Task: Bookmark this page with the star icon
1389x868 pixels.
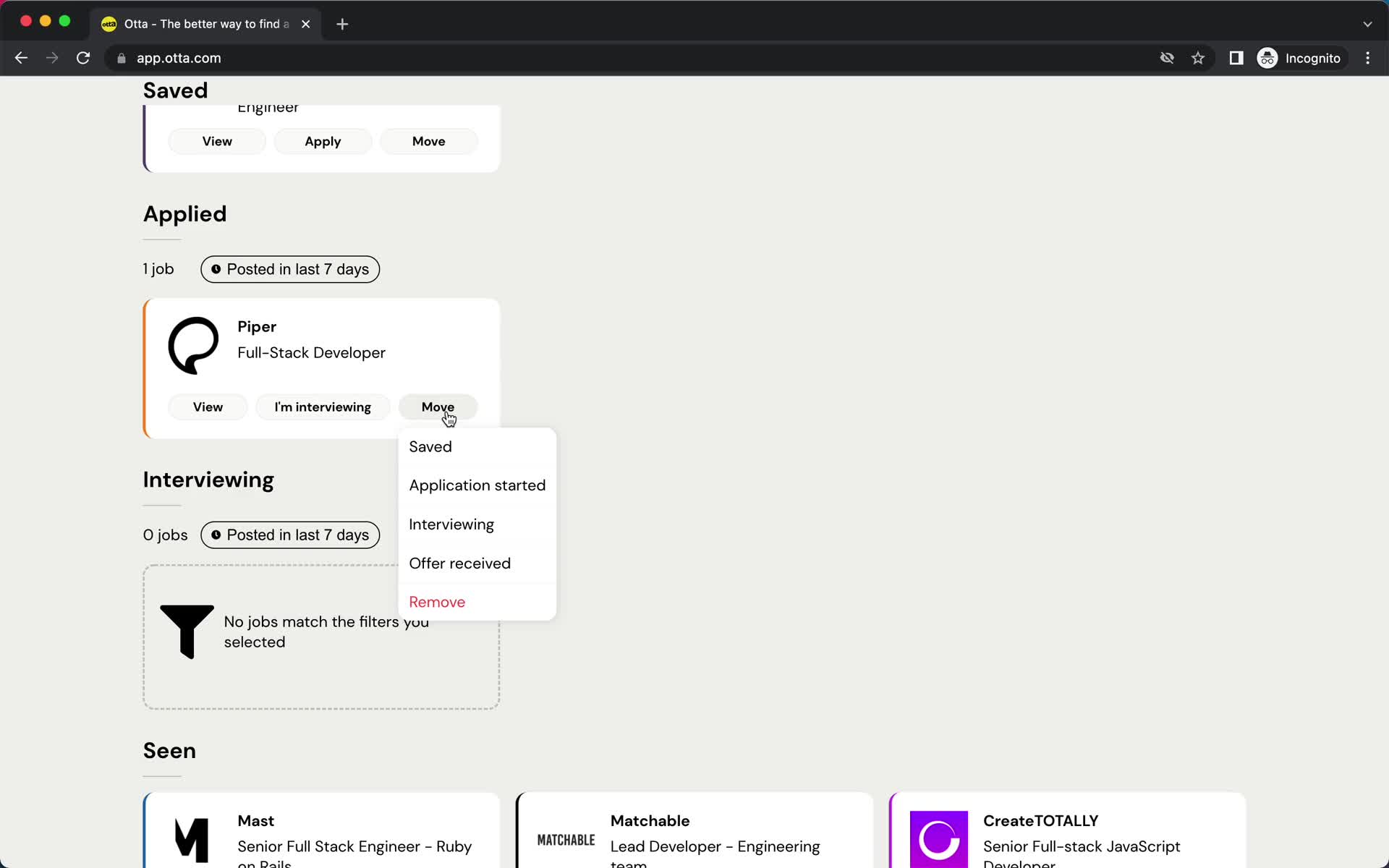Action: (x=1198, y=58)
